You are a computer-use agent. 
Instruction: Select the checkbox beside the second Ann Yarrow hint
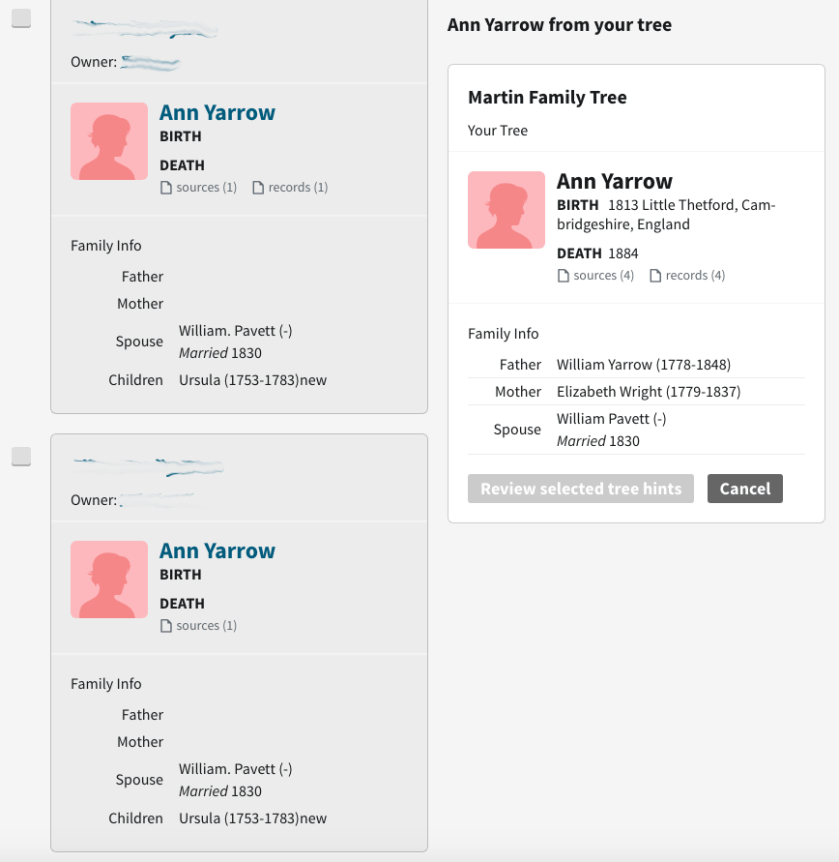(22, 456)
